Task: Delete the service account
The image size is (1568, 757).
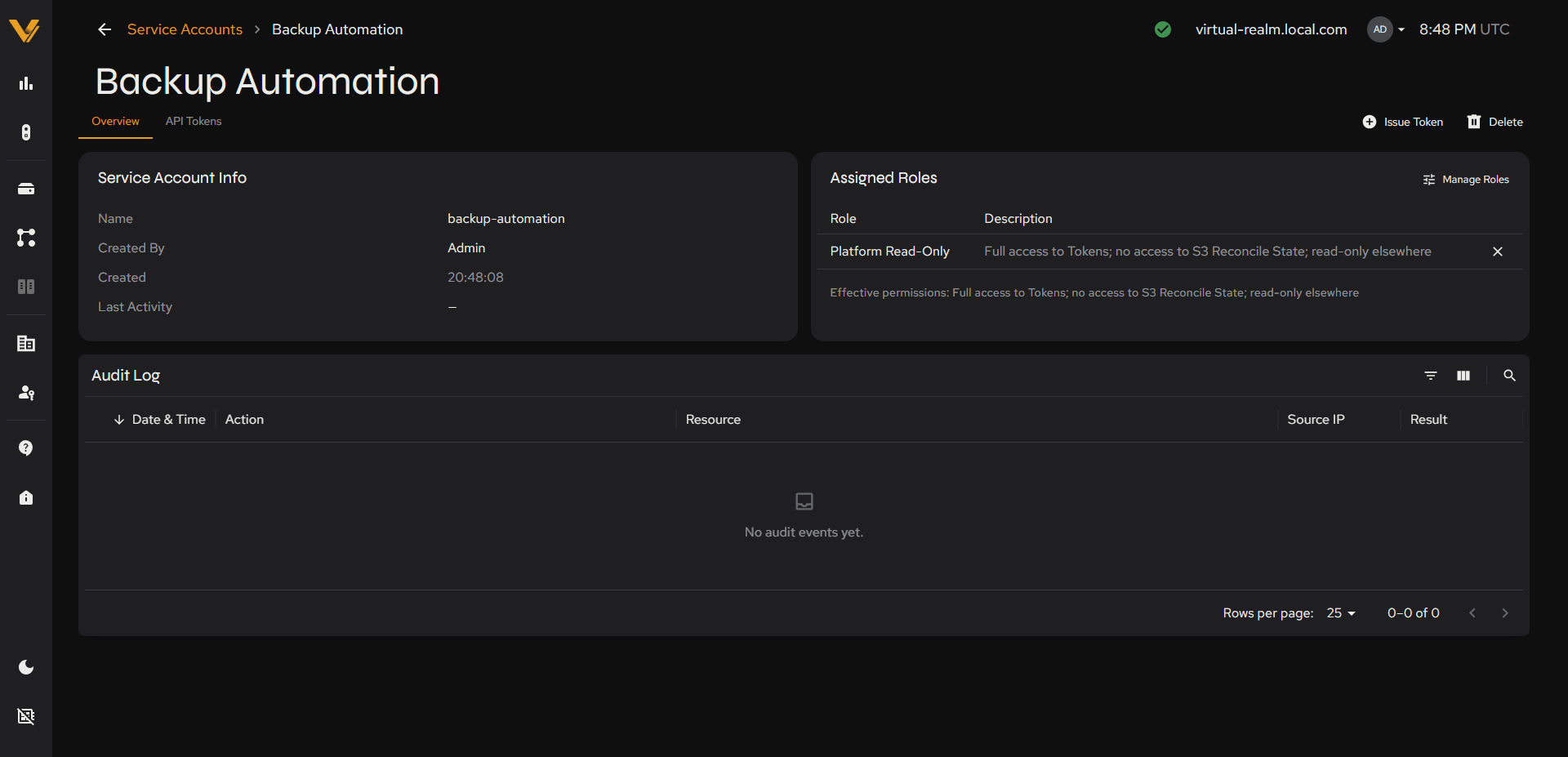Action: 1495,122
